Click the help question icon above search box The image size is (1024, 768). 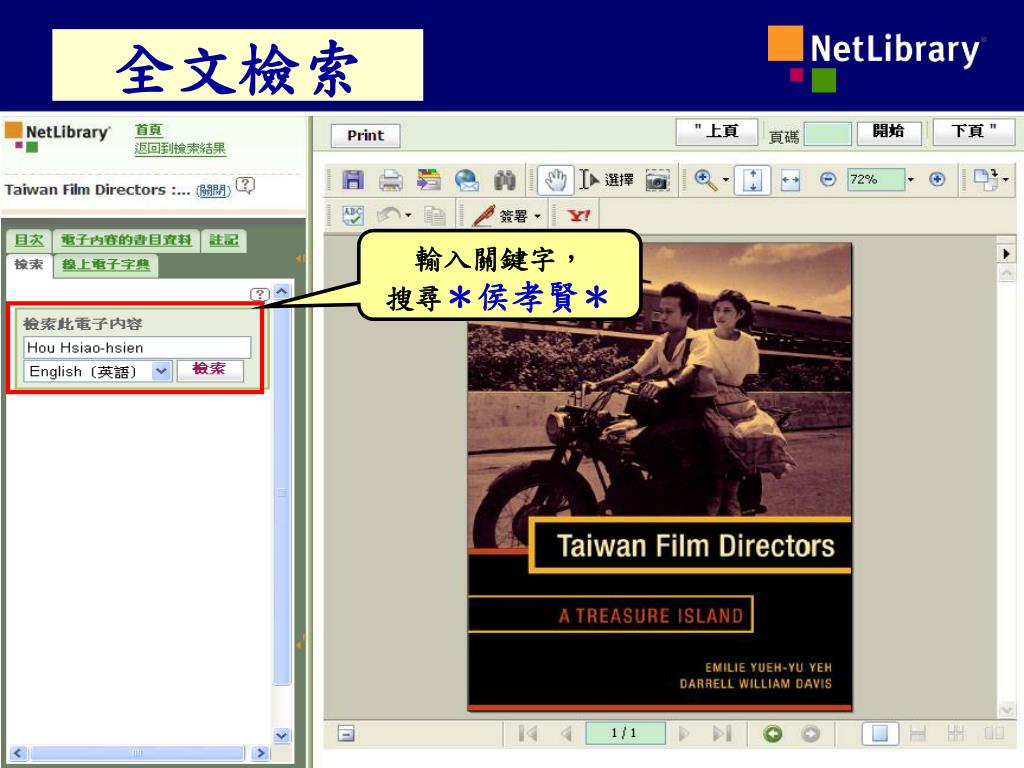pyautogui.click(x=259, y=294)
